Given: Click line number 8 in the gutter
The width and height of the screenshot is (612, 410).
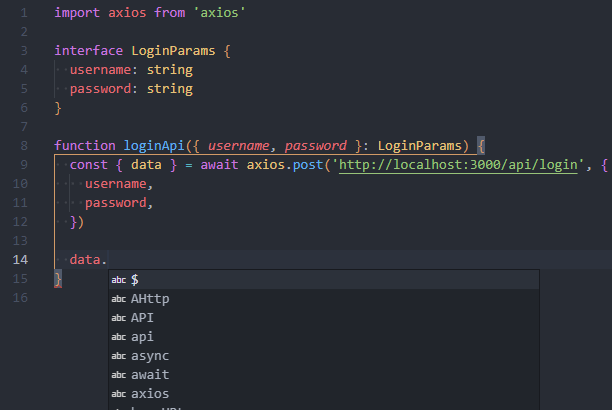Looking at the screenshot, I should [24, 146].
